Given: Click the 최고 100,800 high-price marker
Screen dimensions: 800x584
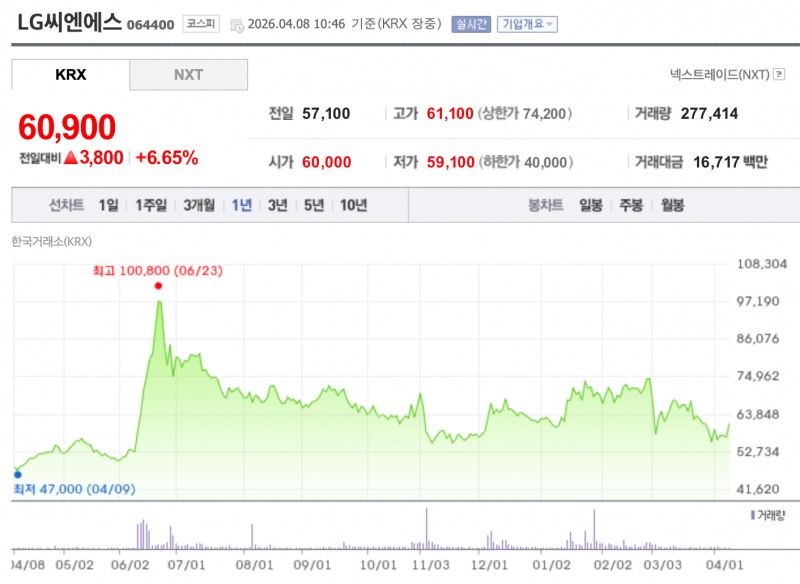Looking at the screenshot, I should coord(158,286).
